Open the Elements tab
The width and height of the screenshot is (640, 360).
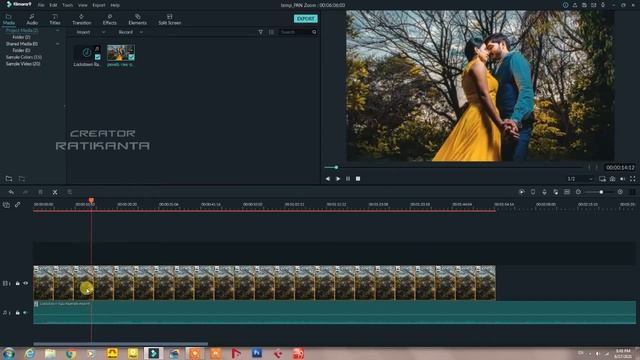click(138, 19)
